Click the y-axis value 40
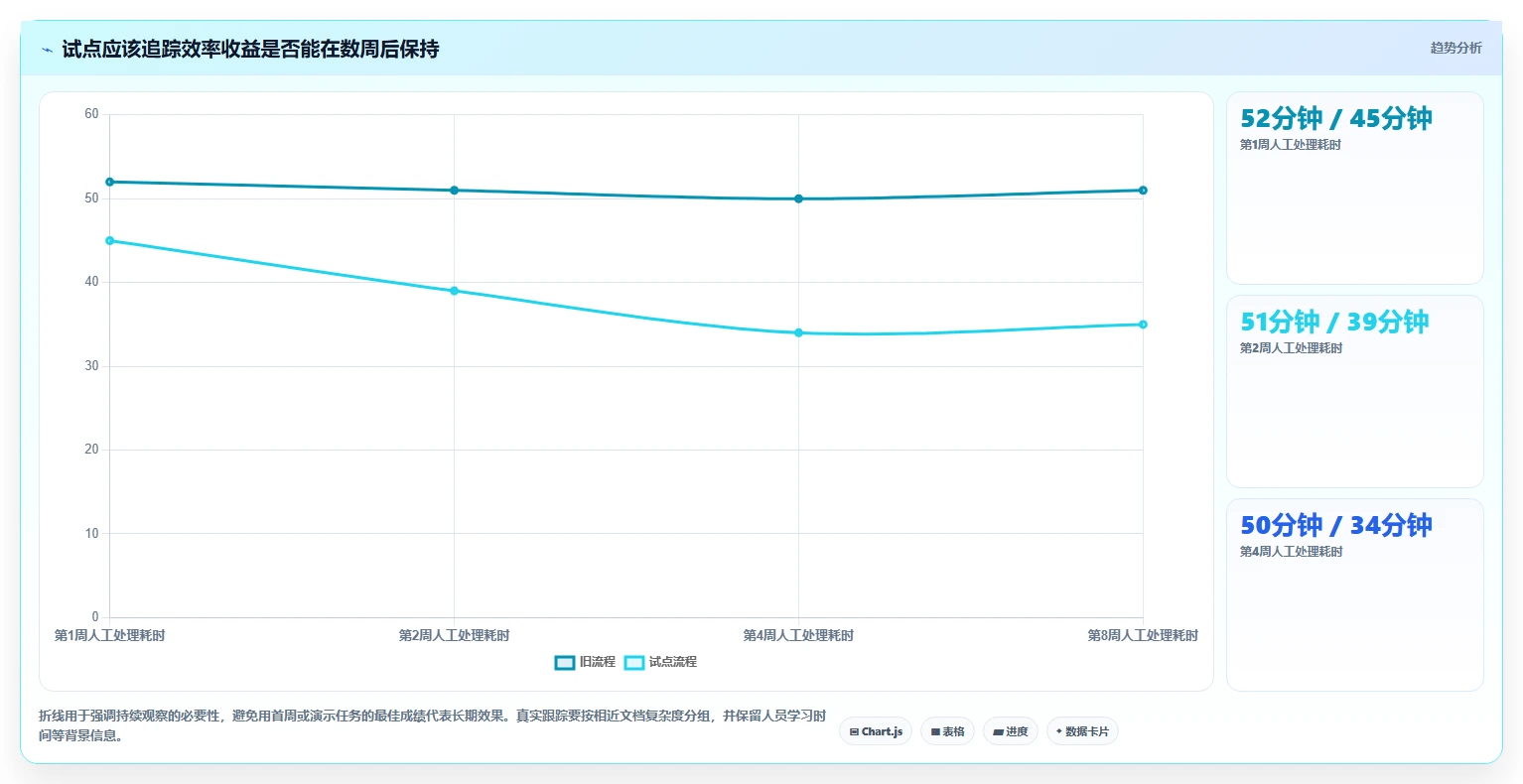Image resolution: width=1523 pixels, height=784 pixels. (x=91, y=282)
